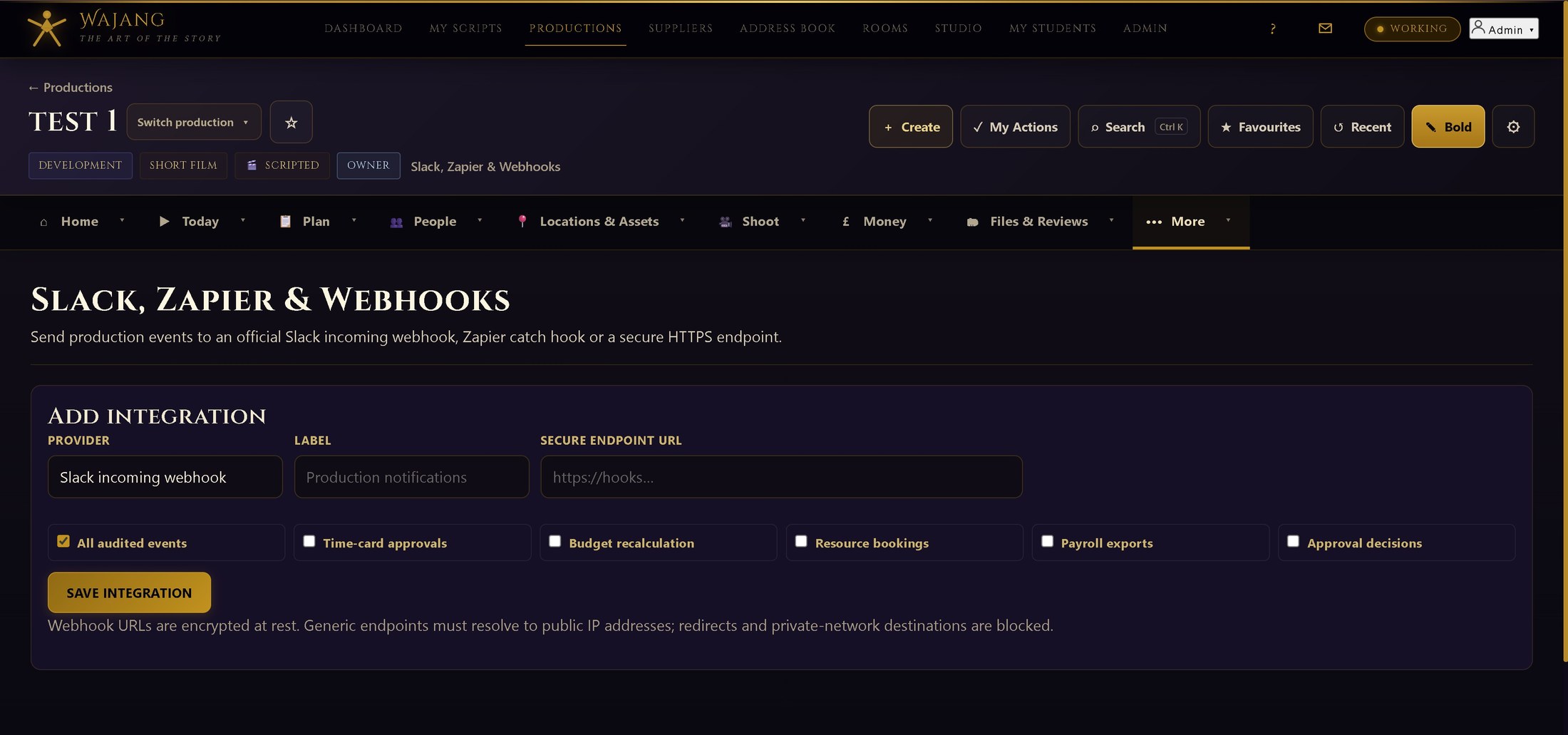
Task: Tick the Budget recalculation checkbox
Action: tap(555, 541)
